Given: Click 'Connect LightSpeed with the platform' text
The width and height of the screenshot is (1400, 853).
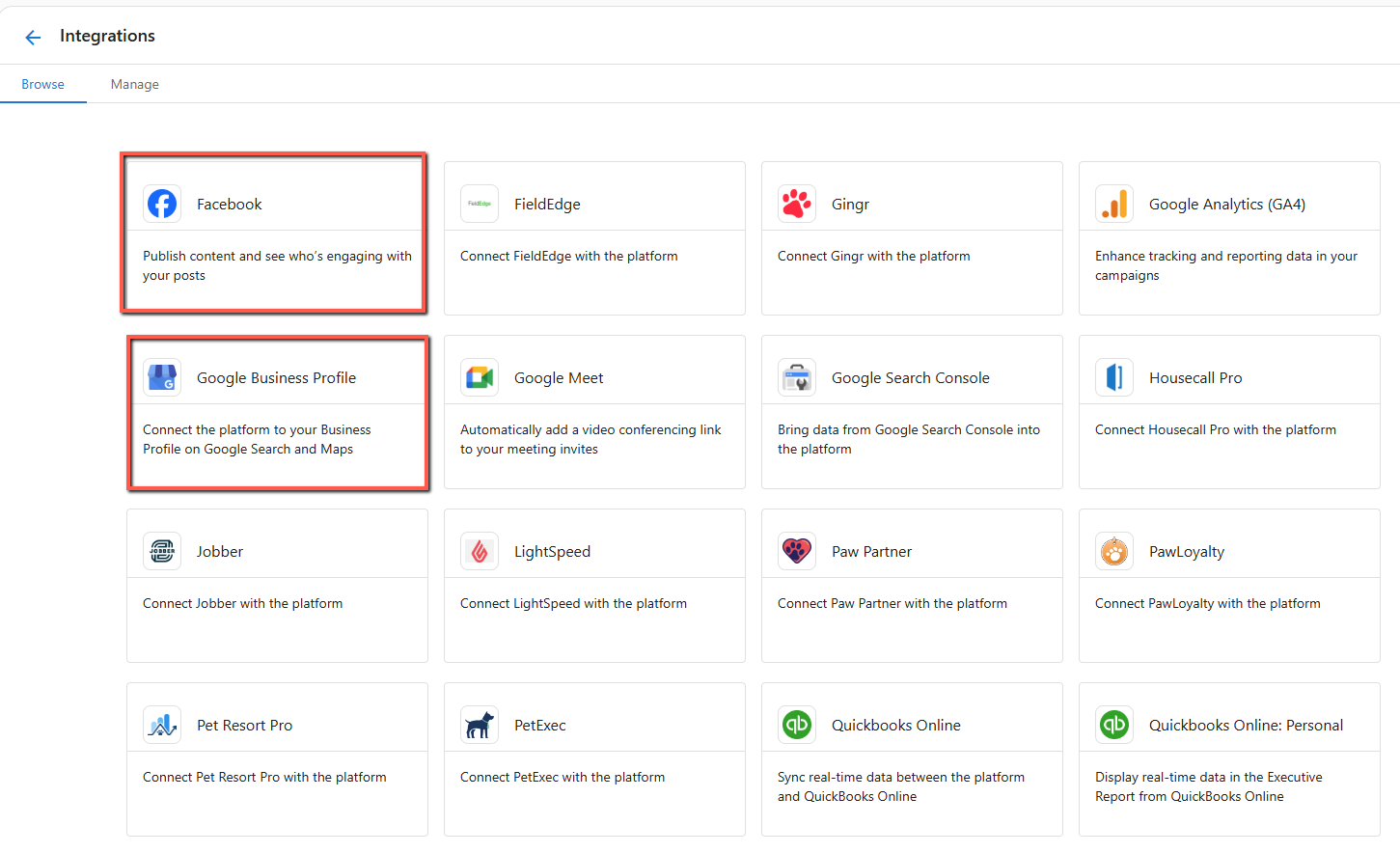Looking at the screenshot, I should [x=573, y=603].
